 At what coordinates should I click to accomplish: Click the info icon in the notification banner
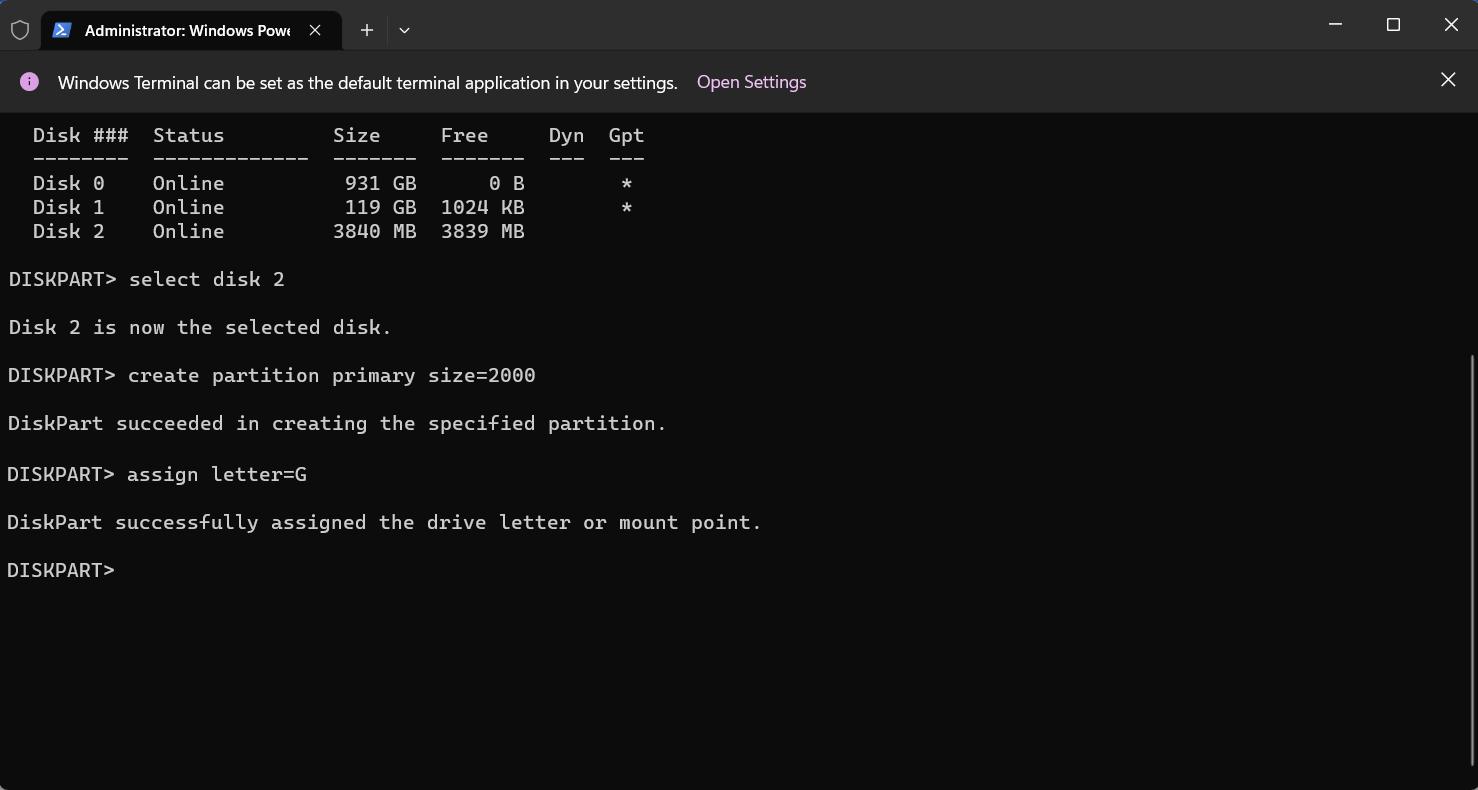click(29, 81)
